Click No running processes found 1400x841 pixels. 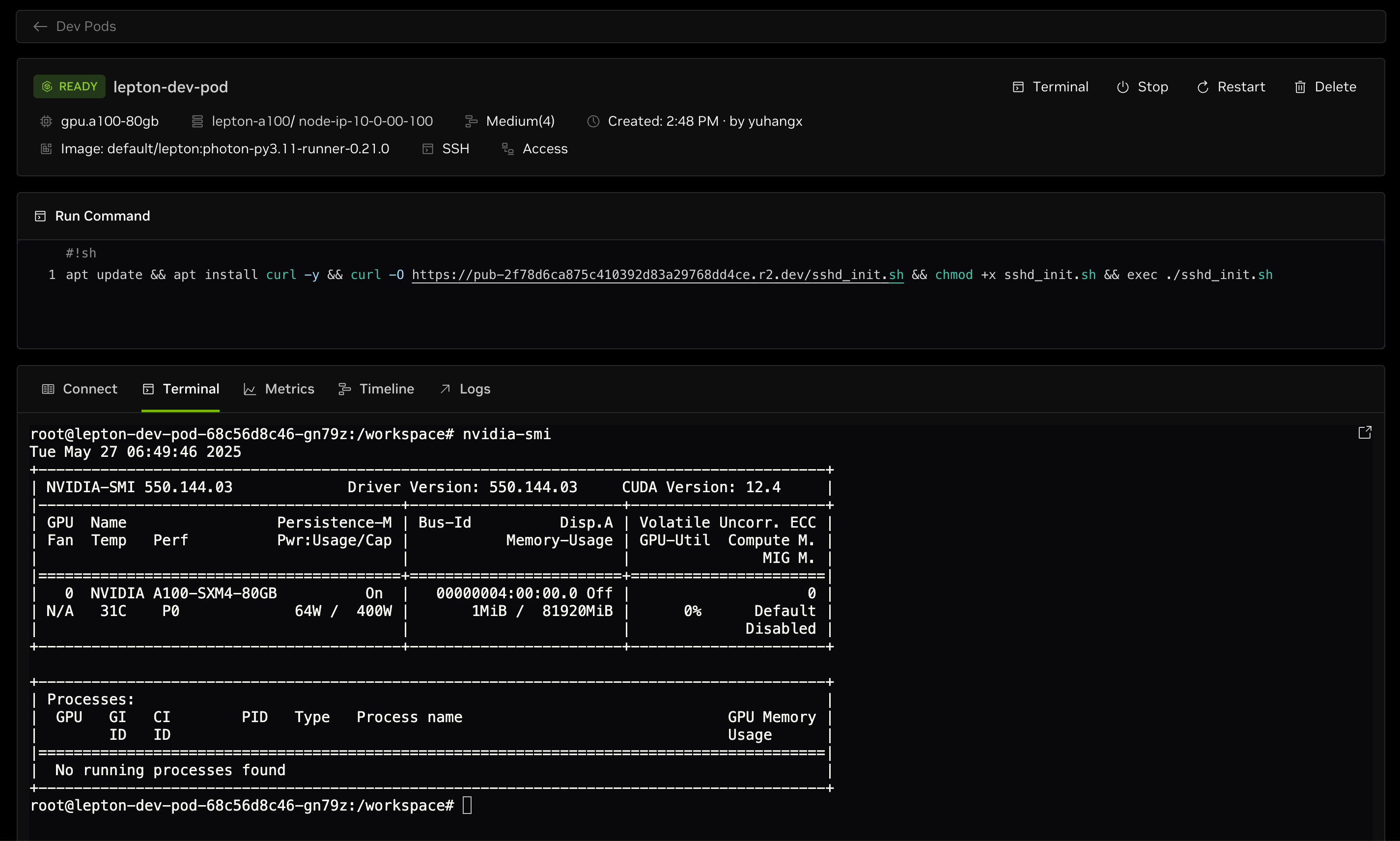pyautogui.click(x=170, y=770)
